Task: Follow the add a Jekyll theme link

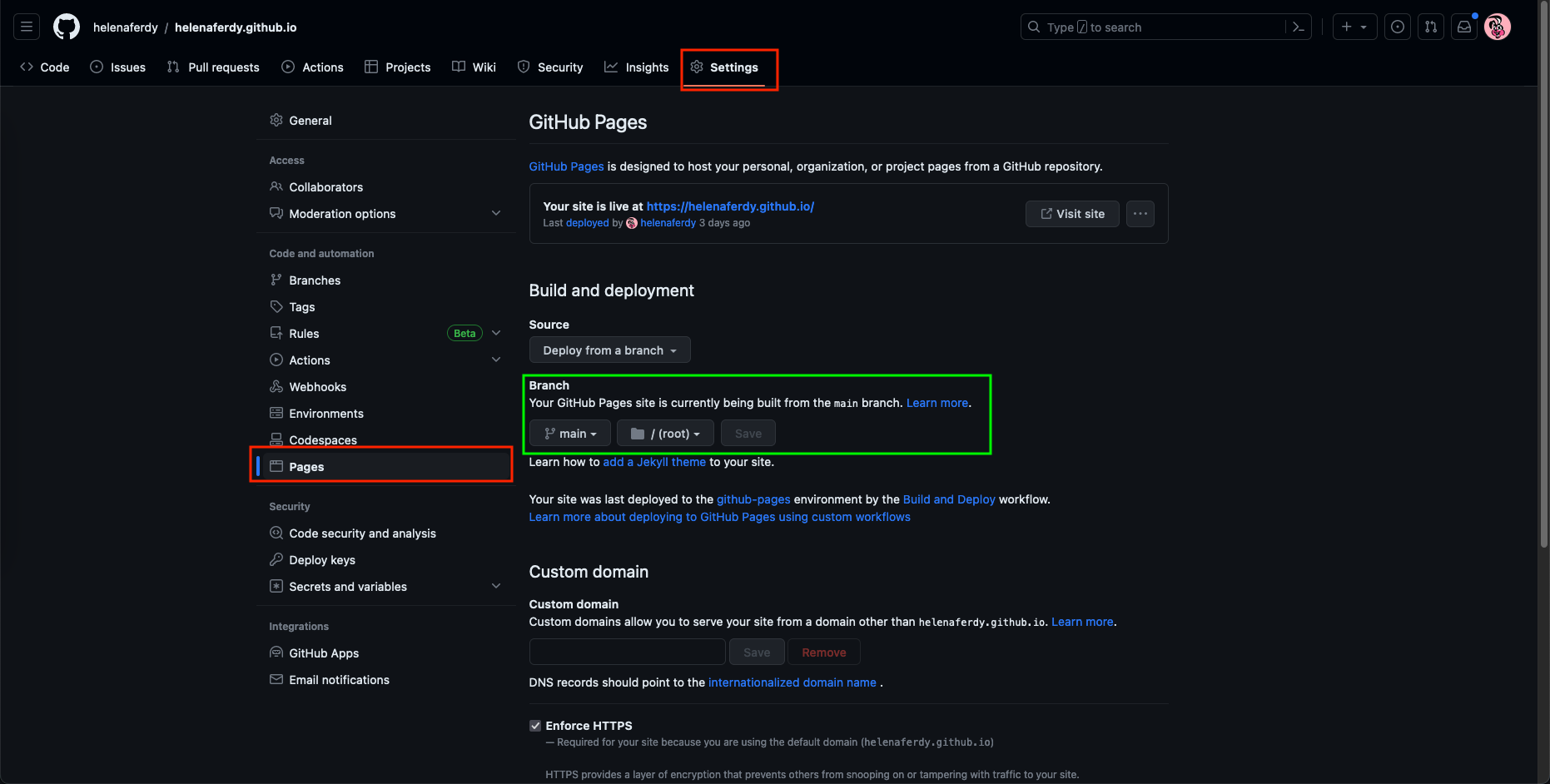Action: coord(654,462)
